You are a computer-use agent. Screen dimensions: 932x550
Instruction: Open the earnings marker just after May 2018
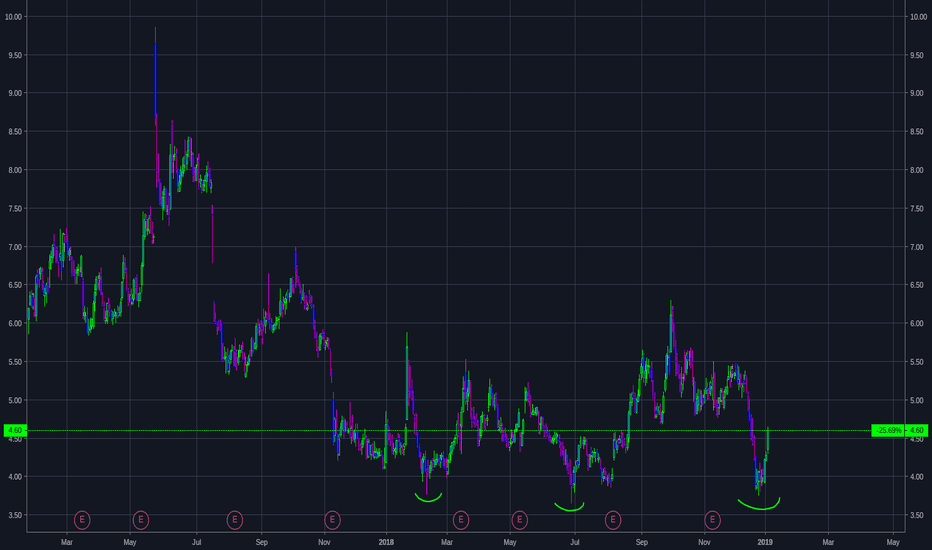click(519, 520)
